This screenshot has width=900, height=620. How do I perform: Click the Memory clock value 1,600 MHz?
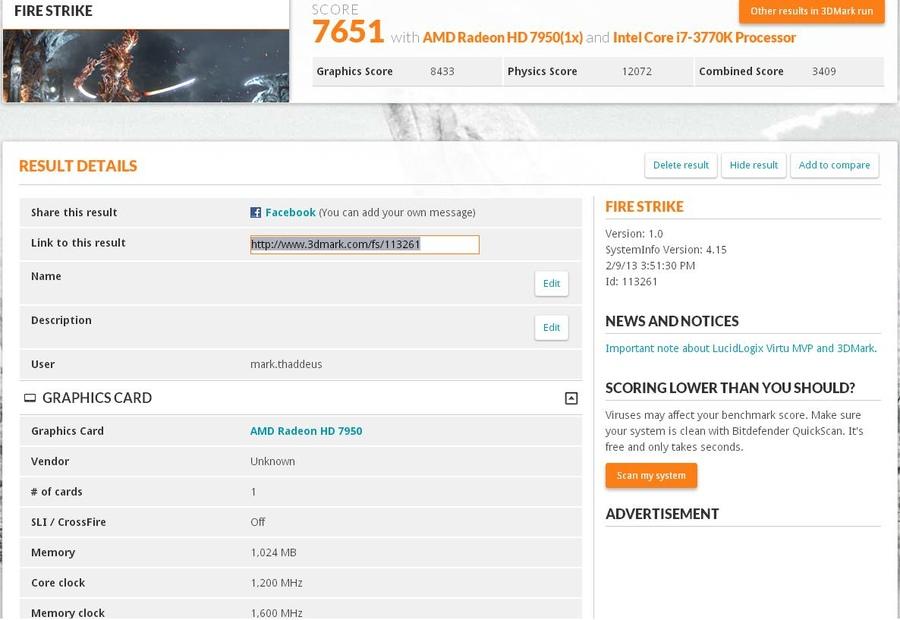[x=276, y=613]
